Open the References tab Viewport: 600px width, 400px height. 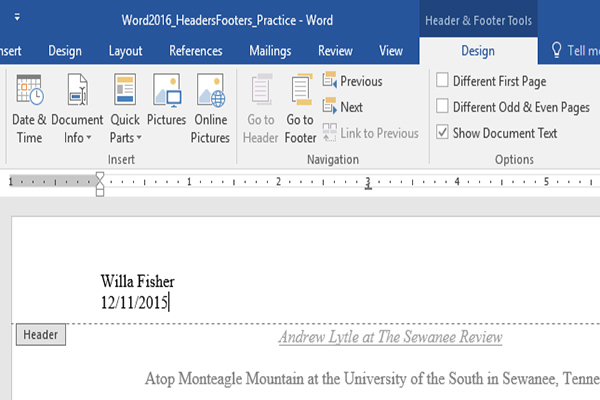[196, 51]
